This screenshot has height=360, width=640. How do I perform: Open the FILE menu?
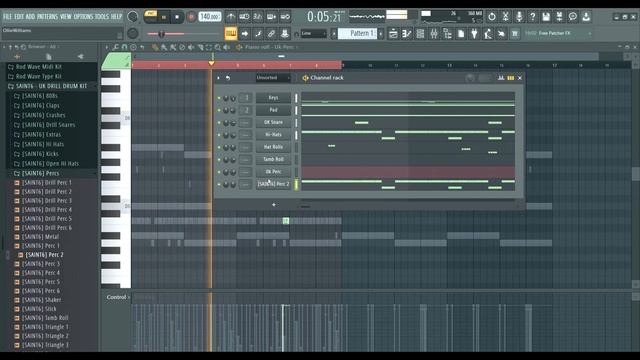[x=7, y=17]
